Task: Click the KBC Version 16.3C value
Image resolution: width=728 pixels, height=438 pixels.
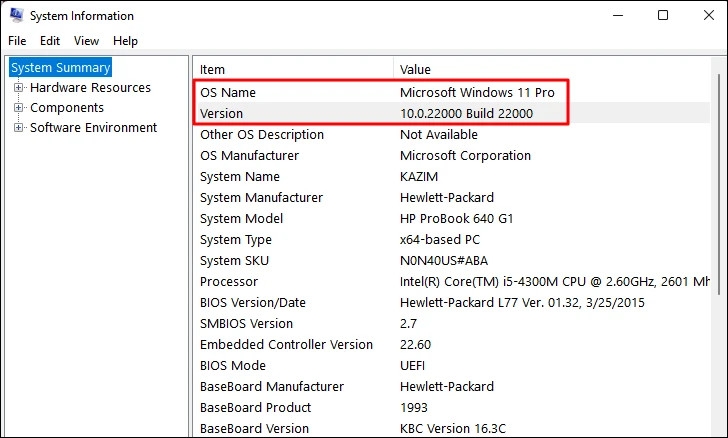Action: [x=453, y=428]
